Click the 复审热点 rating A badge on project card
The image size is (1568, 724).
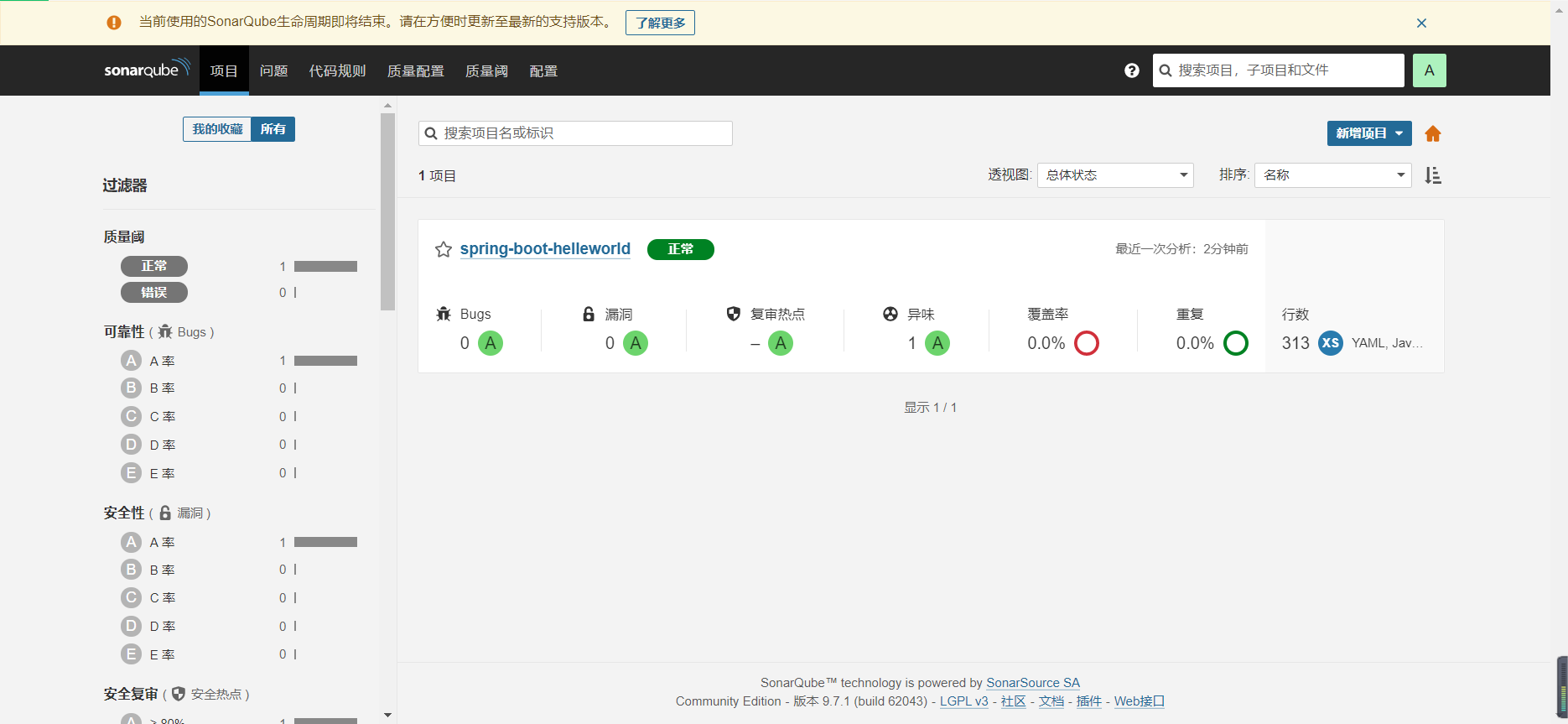coord(781,343)
